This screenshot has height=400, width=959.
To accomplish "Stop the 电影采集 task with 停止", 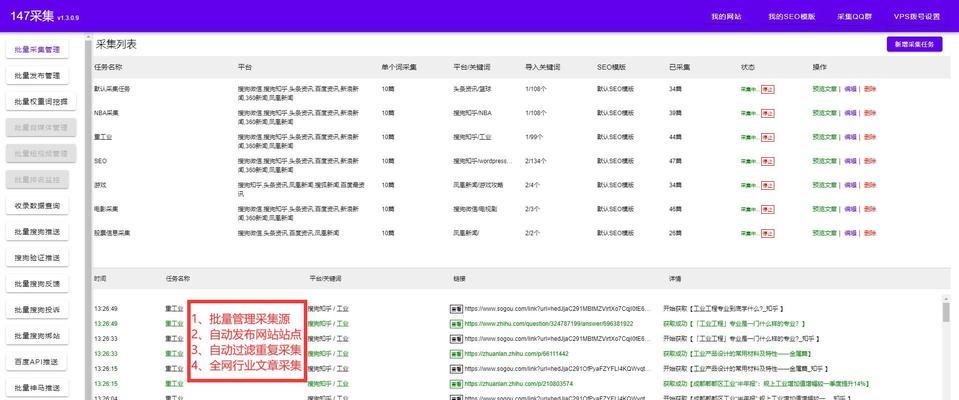I will tap(768, 209).
